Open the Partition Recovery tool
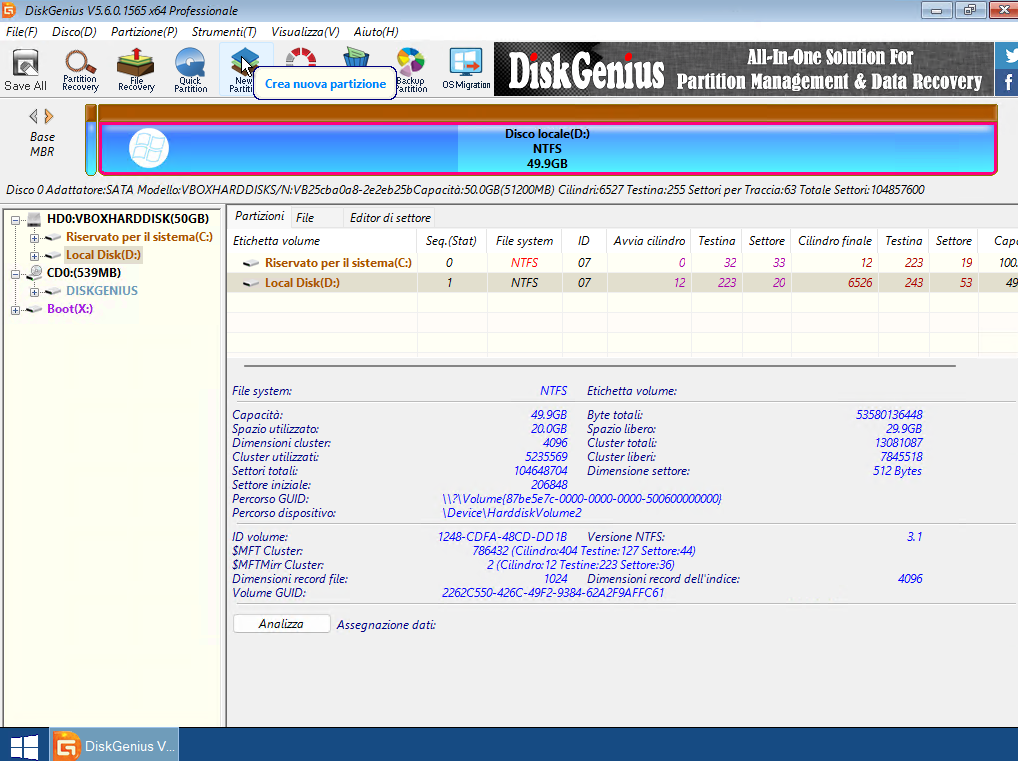The width and height of the screenshot is (1018, 761). pyautogui.click(x=81, y=69)
